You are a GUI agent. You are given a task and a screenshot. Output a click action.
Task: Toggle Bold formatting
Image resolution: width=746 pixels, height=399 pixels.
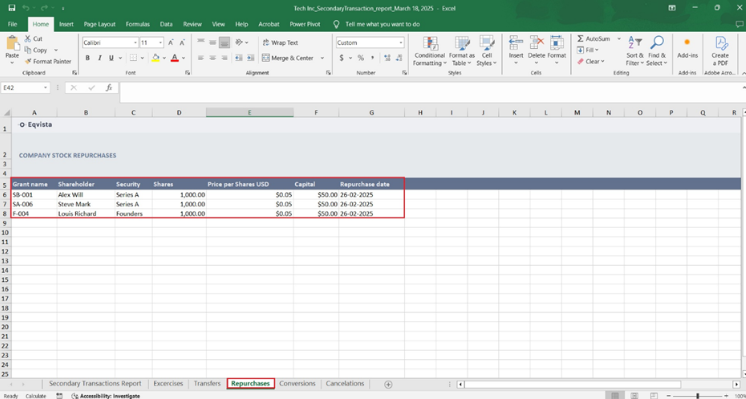(x=88, y=58)
